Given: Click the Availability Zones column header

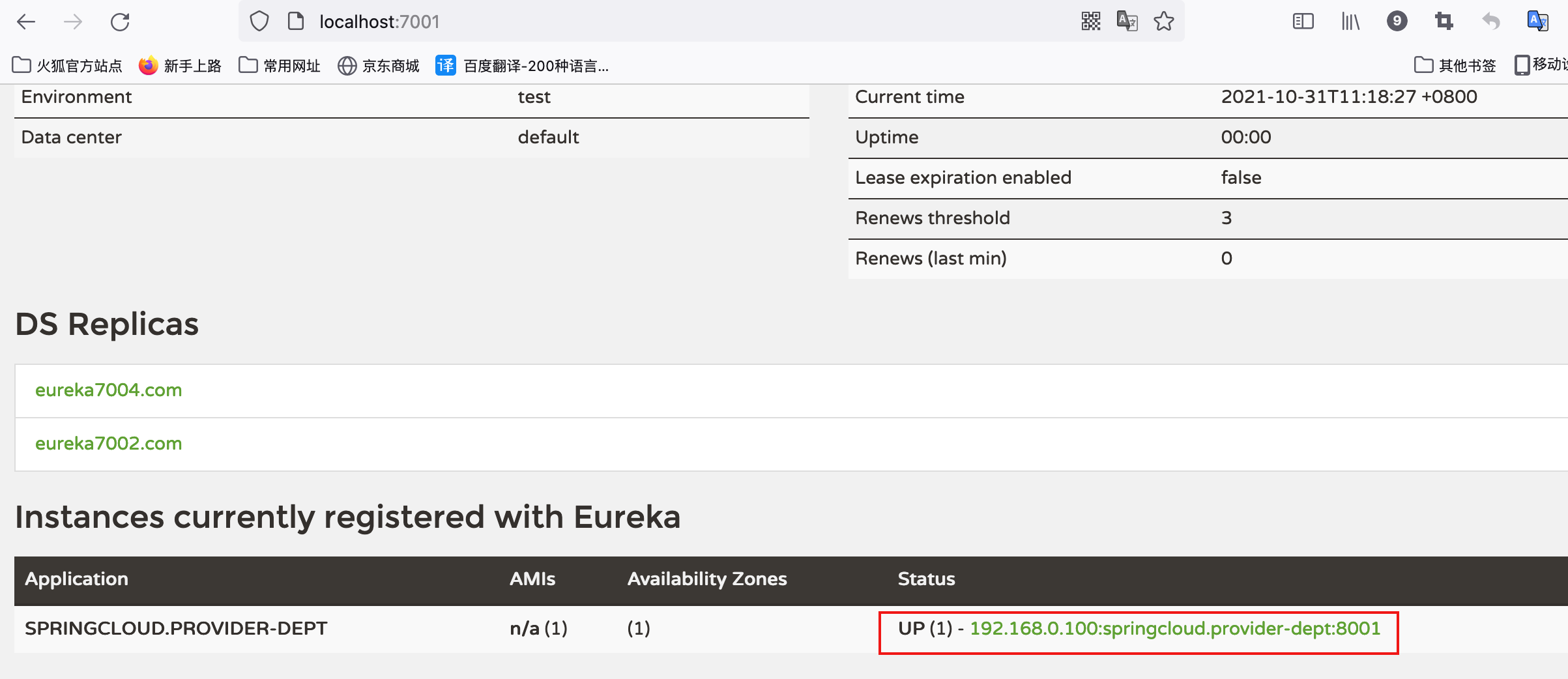Looking at the screenshot, I should (707, 579).
